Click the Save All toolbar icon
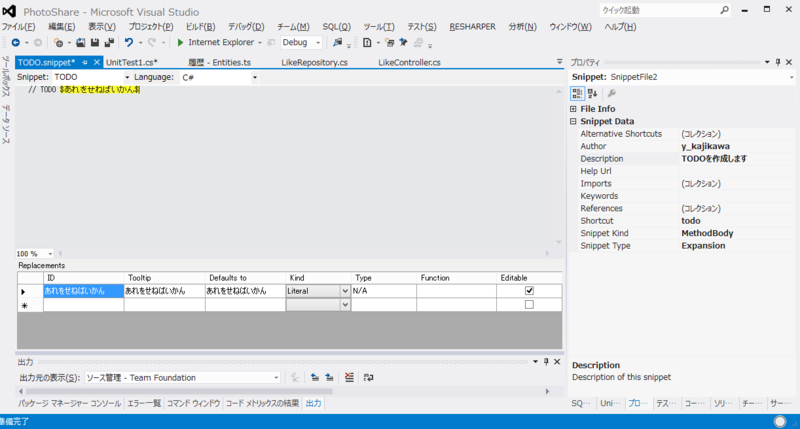 pyautogui.click(x=109, y=43)
